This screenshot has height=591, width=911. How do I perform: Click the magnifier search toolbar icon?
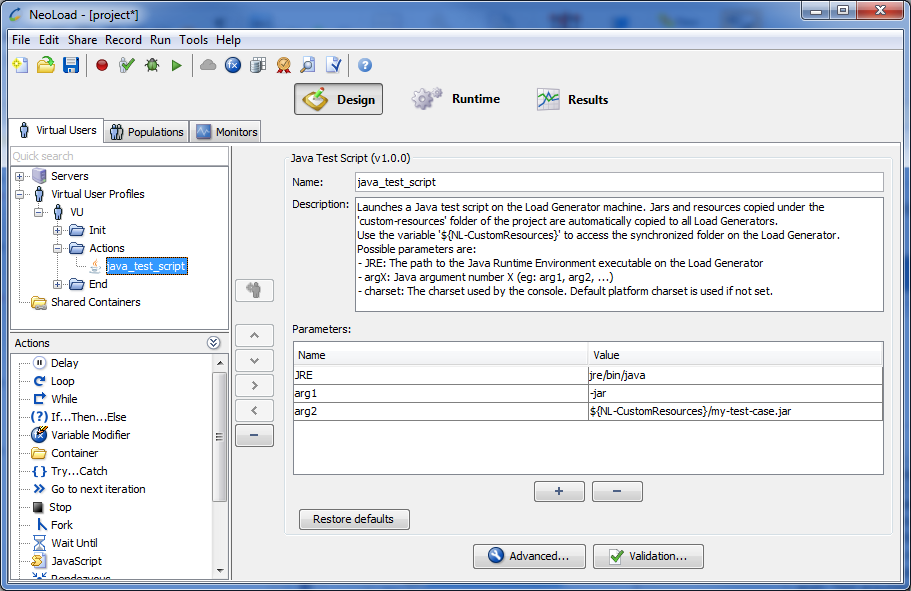pyautogui.click(x=308, y=65)
